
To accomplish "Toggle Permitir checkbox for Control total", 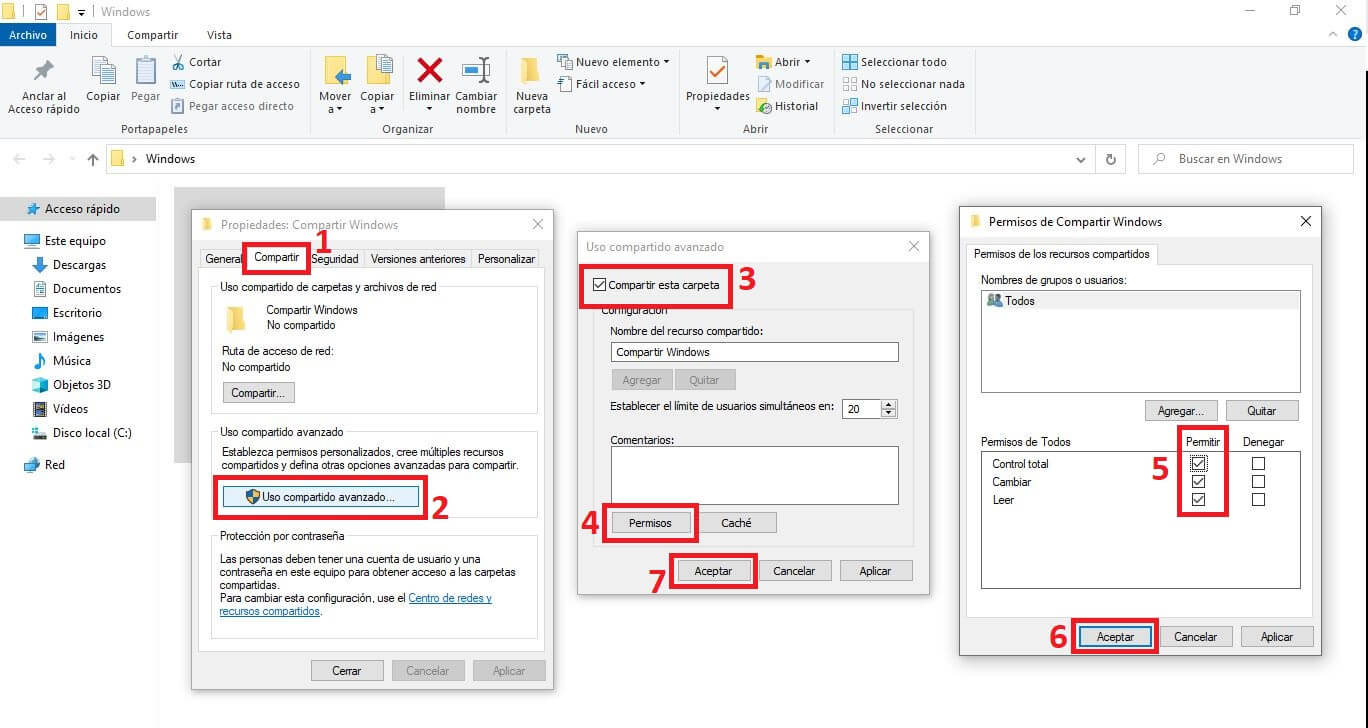I will click(x=1199, y=464).
